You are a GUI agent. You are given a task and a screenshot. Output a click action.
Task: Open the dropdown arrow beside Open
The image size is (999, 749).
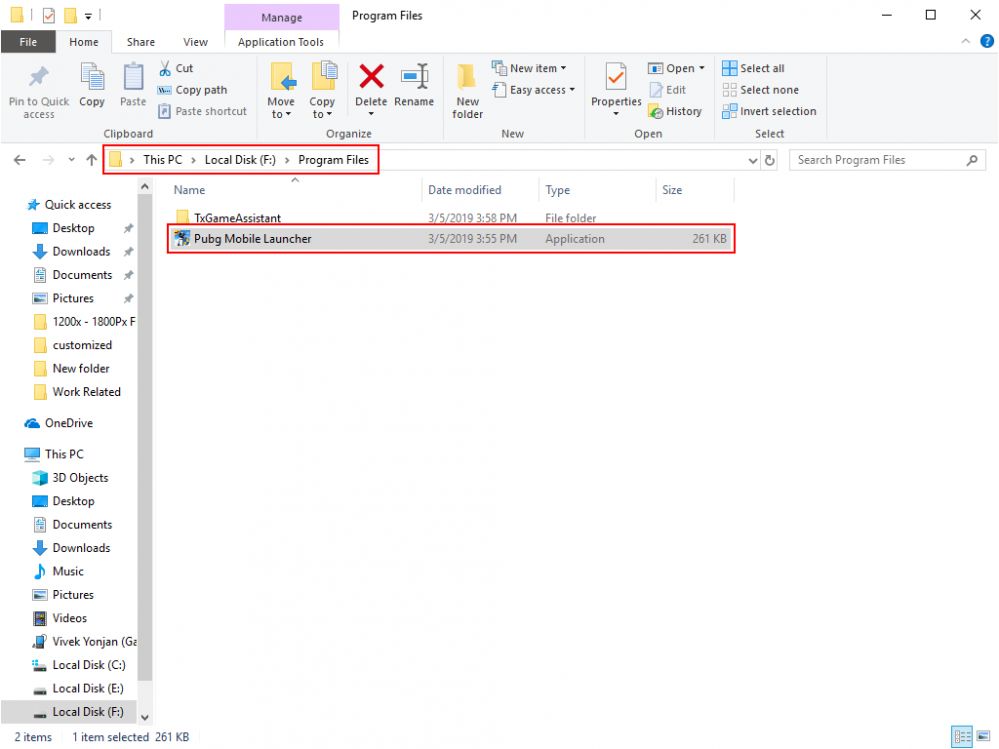[701, 68]
